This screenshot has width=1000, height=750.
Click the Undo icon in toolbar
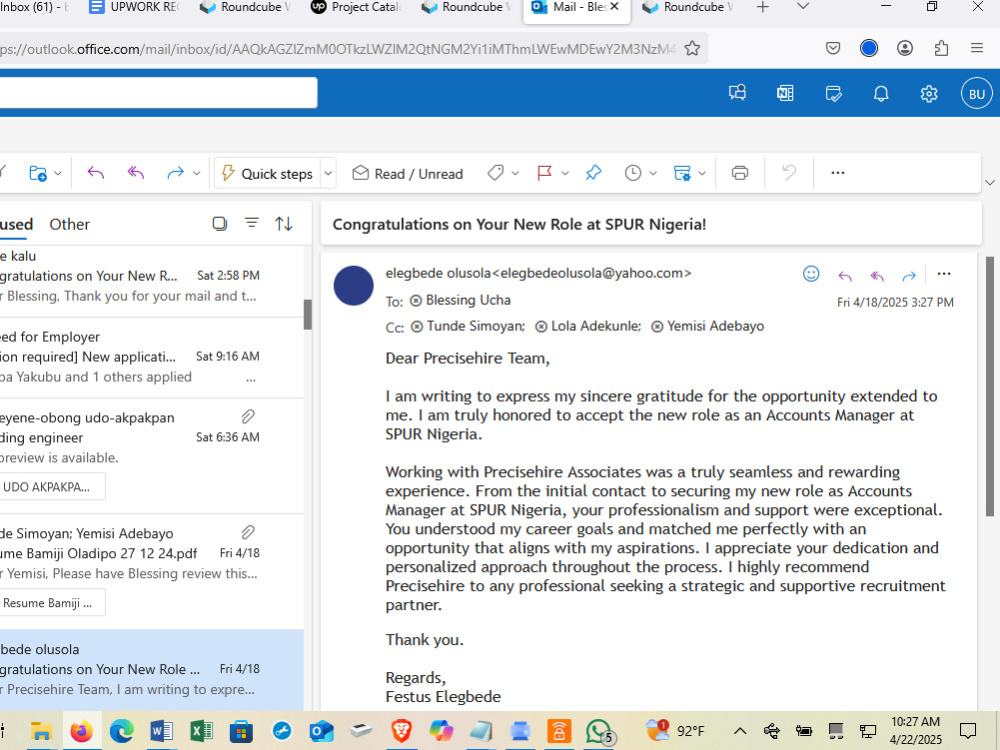tap(790, 173)
